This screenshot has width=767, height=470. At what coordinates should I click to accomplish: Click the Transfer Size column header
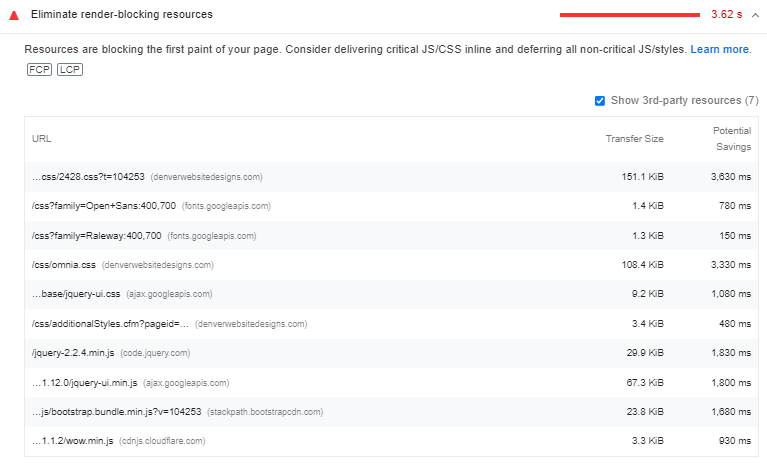pos(634,138)
